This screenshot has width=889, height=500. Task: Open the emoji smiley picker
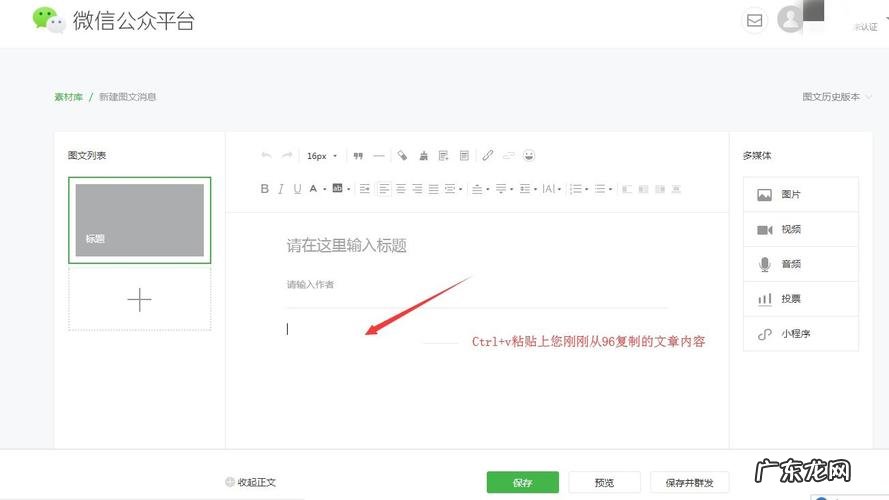click(529, 155)
